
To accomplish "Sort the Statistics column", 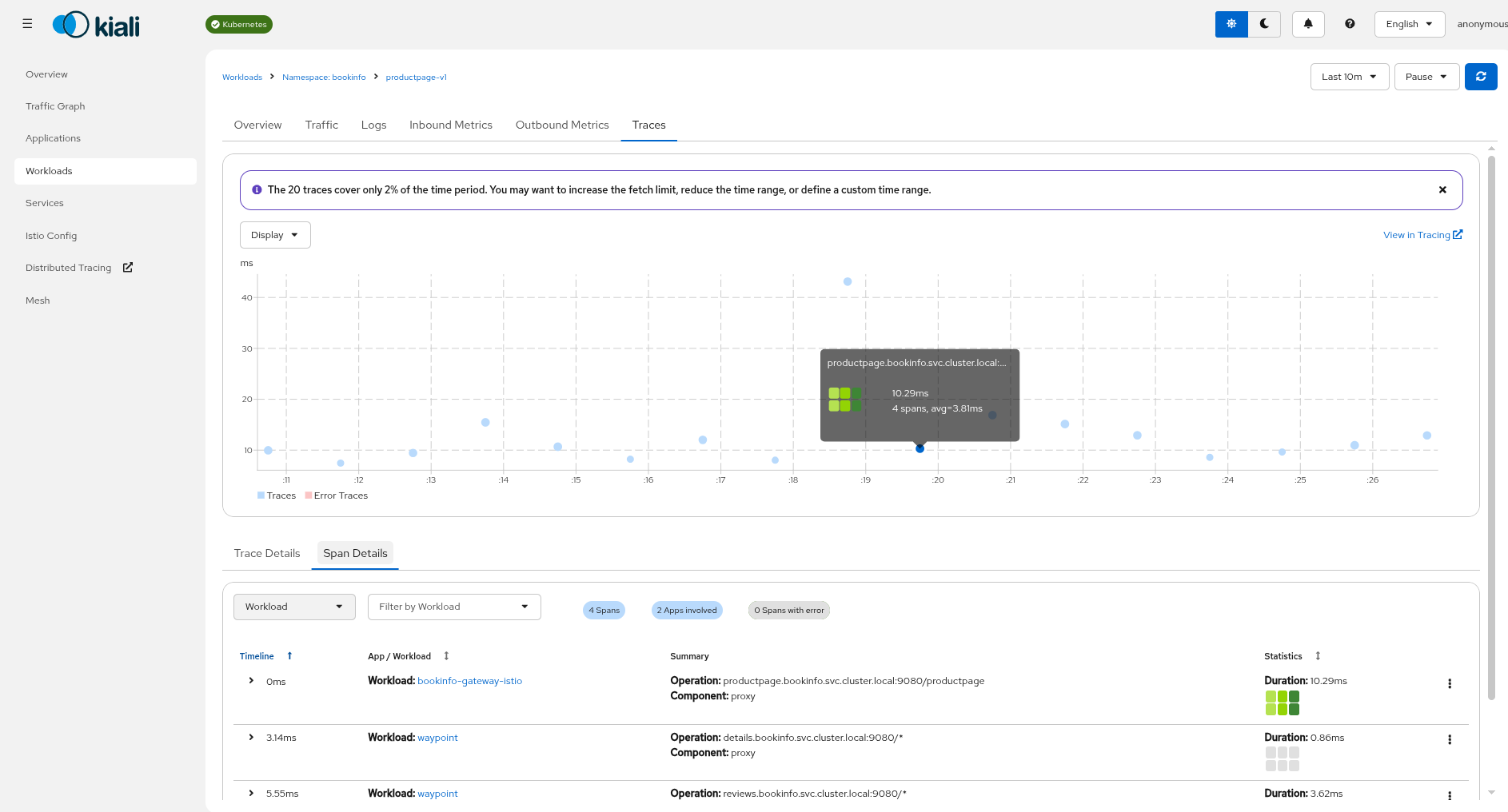I will pyautogui.click(x=1318, y=656).
